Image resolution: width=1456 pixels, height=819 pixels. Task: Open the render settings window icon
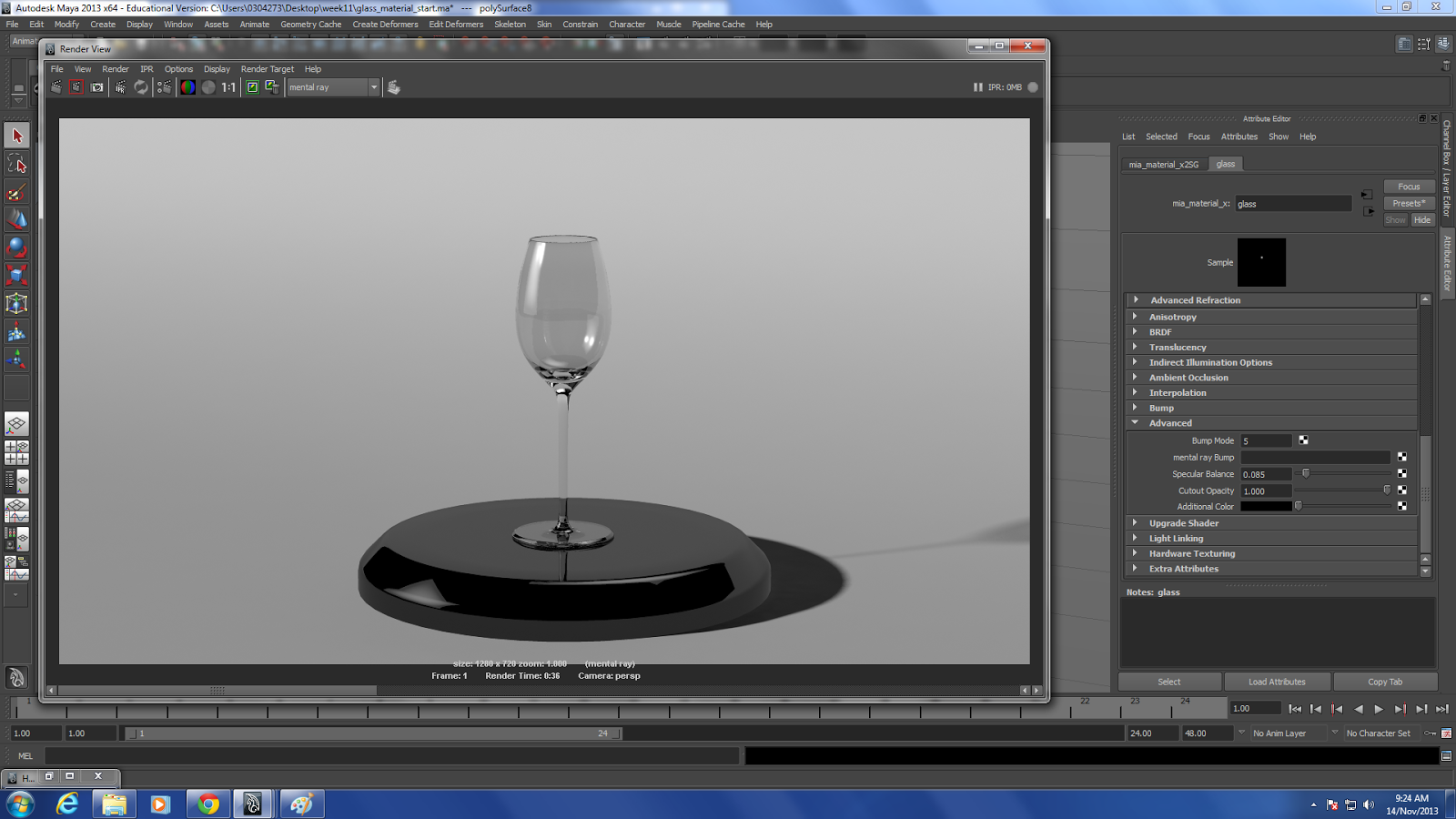(x=164, y=87)
